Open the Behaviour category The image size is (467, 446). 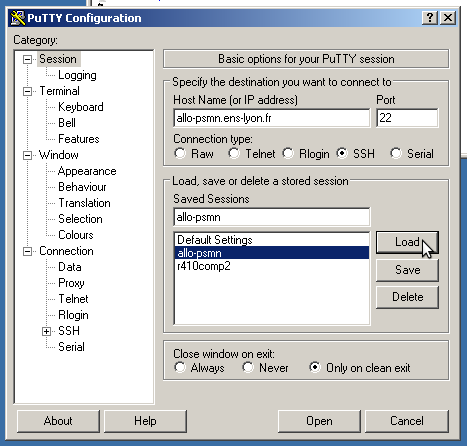[x=82, y=187]
